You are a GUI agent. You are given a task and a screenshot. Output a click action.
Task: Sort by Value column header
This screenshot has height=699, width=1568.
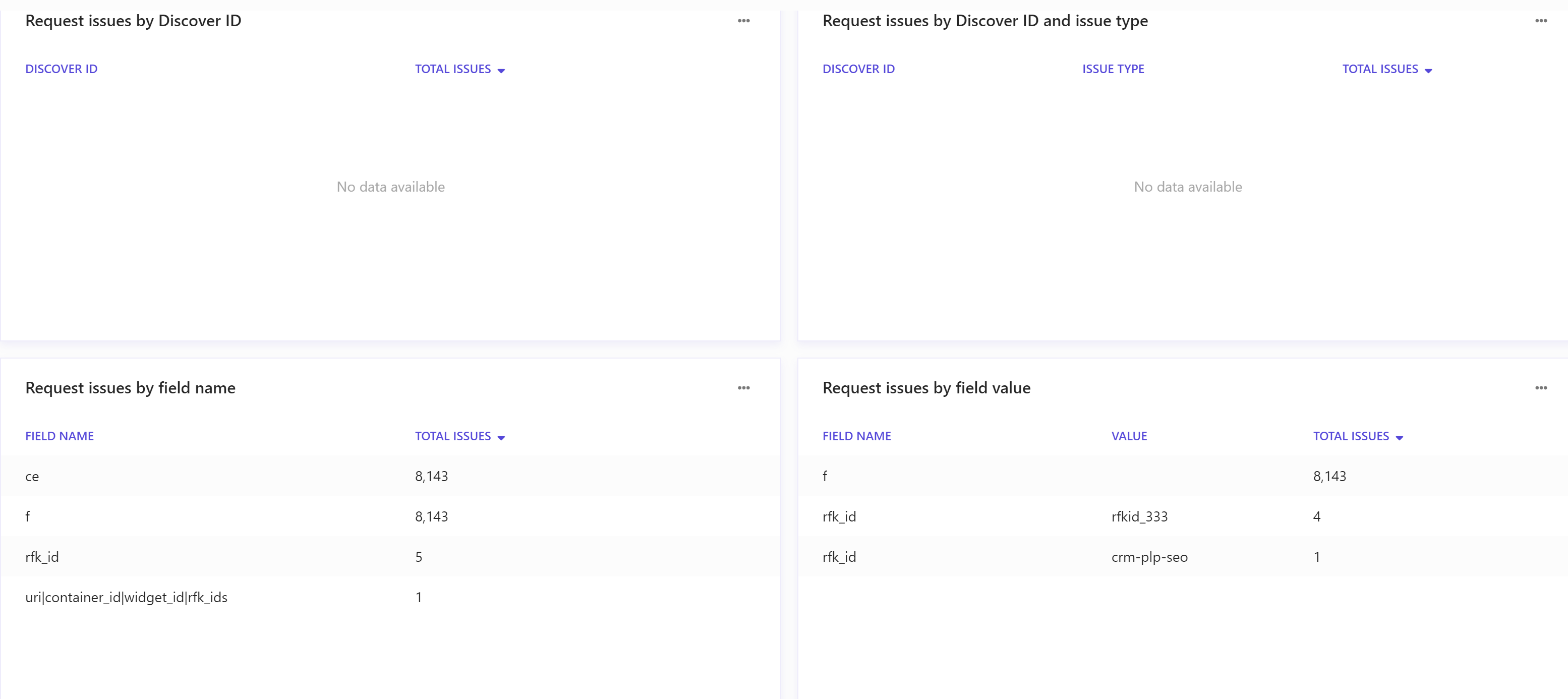pyautogui.click(x=1129, y=436)
